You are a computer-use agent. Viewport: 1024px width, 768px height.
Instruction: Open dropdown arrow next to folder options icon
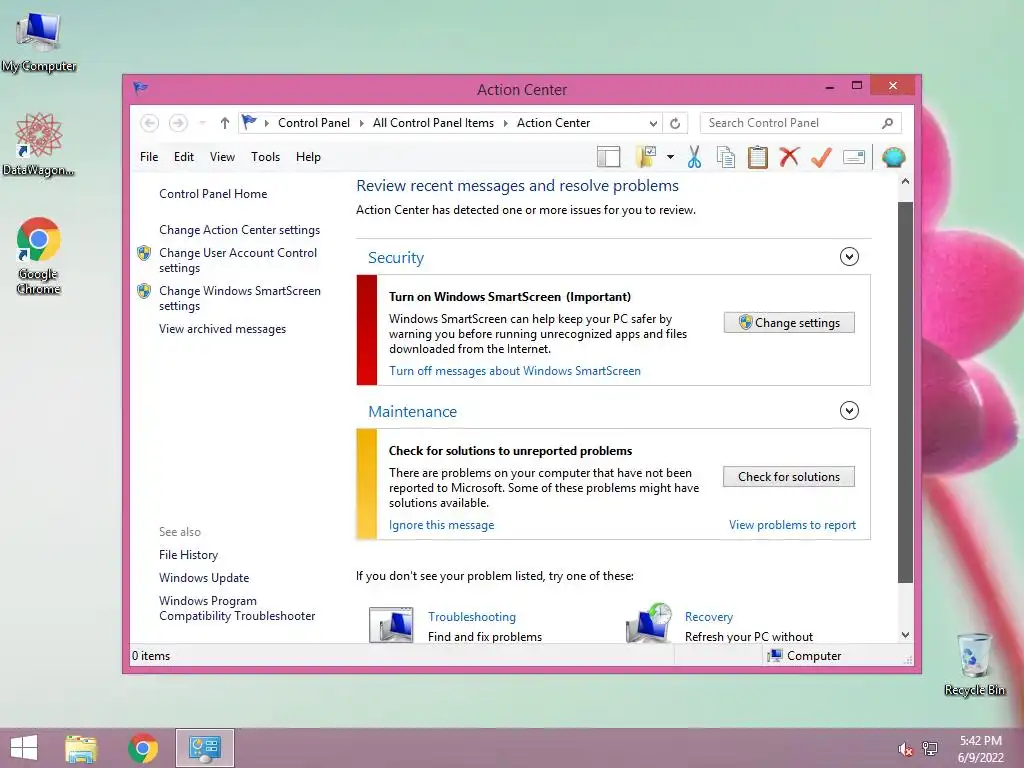670,157
